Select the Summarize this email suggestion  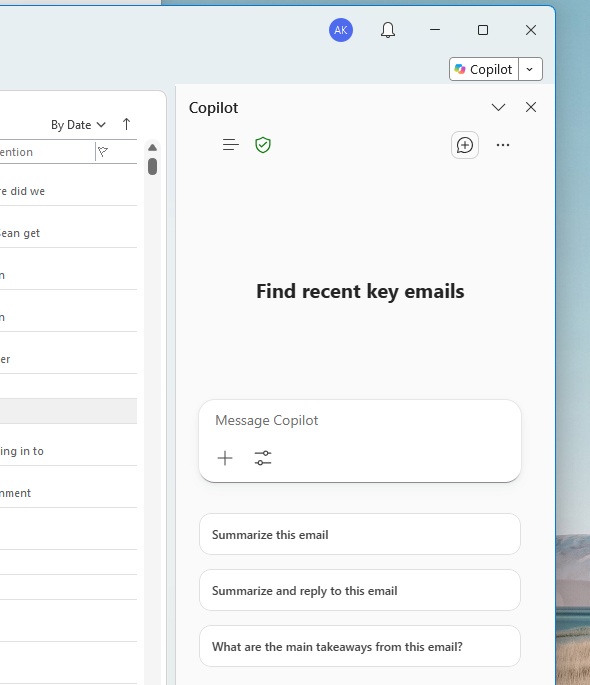coord(360,534)
